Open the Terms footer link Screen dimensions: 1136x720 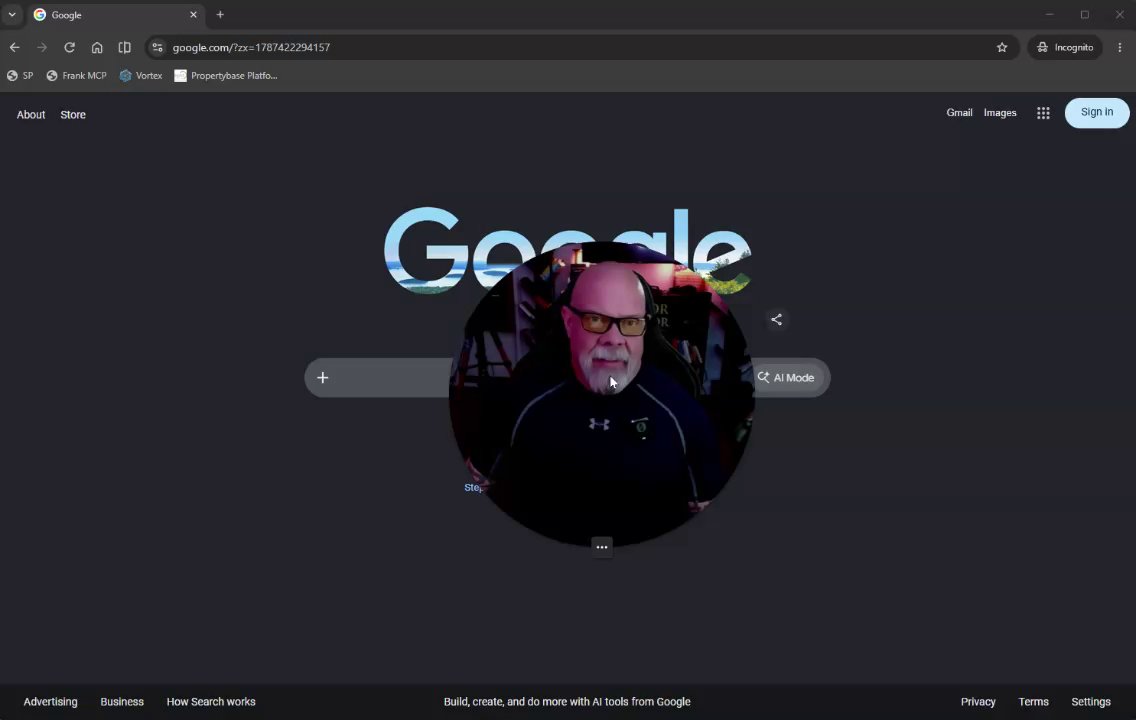point(1033,701)
